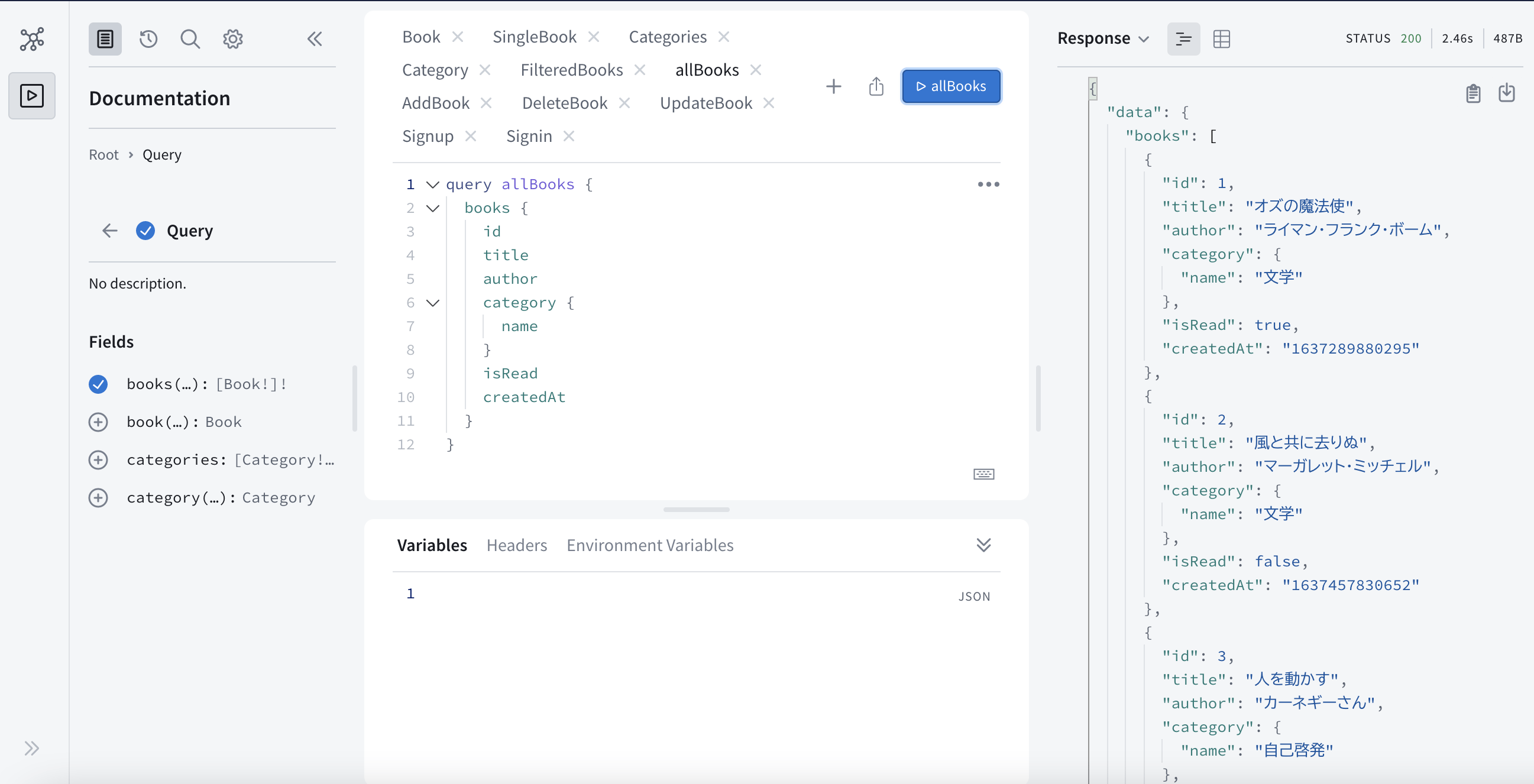Click the 487B response size value

click(1507, 38)
